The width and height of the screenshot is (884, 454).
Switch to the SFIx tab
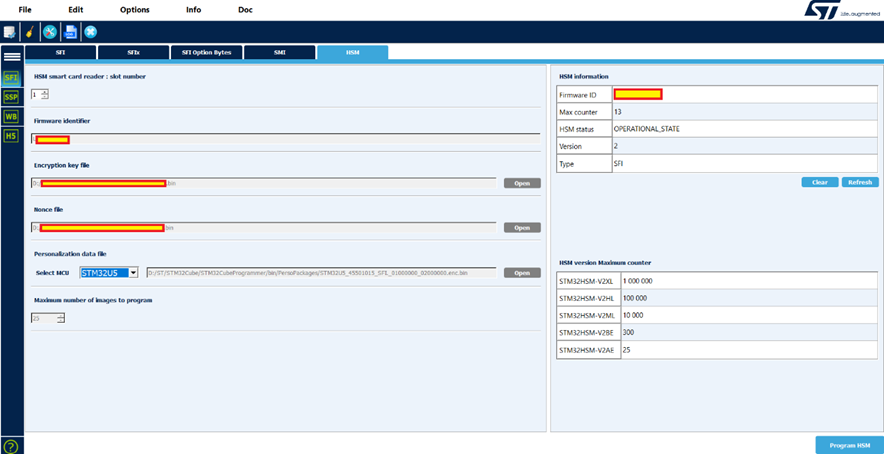point(133,52)
